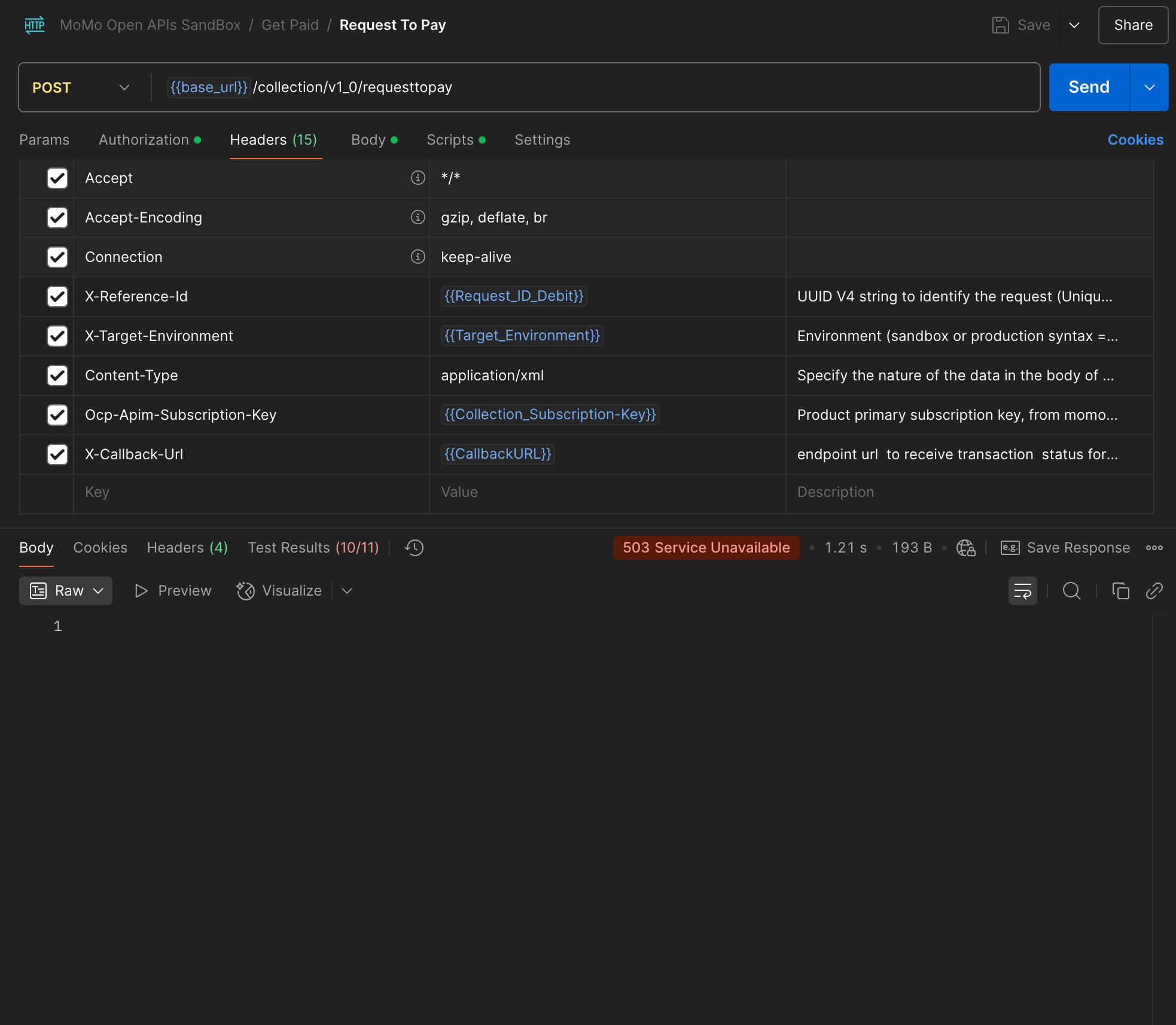
Task: Toggle the Ocp-Apim-Subscription-Key checkbox
Action: tap(57, 415)
